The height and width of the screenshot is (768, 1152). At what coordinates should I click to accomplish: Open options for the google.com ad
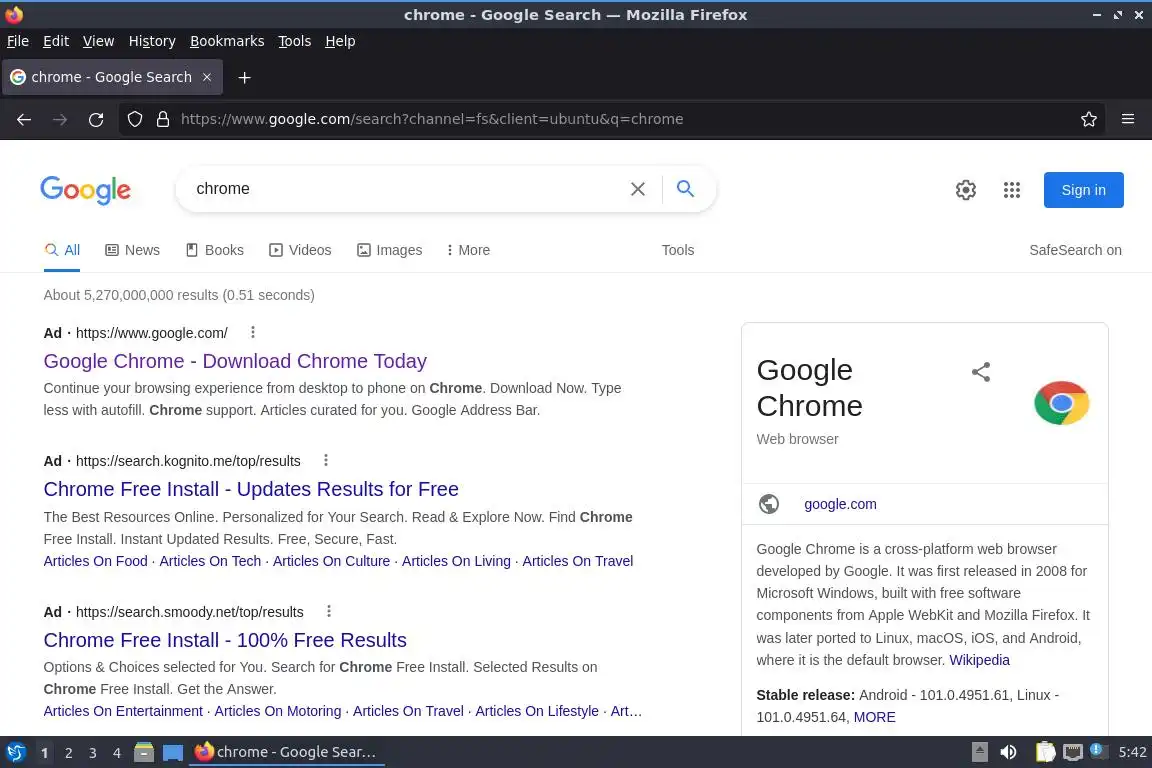(x=253, y=332)
